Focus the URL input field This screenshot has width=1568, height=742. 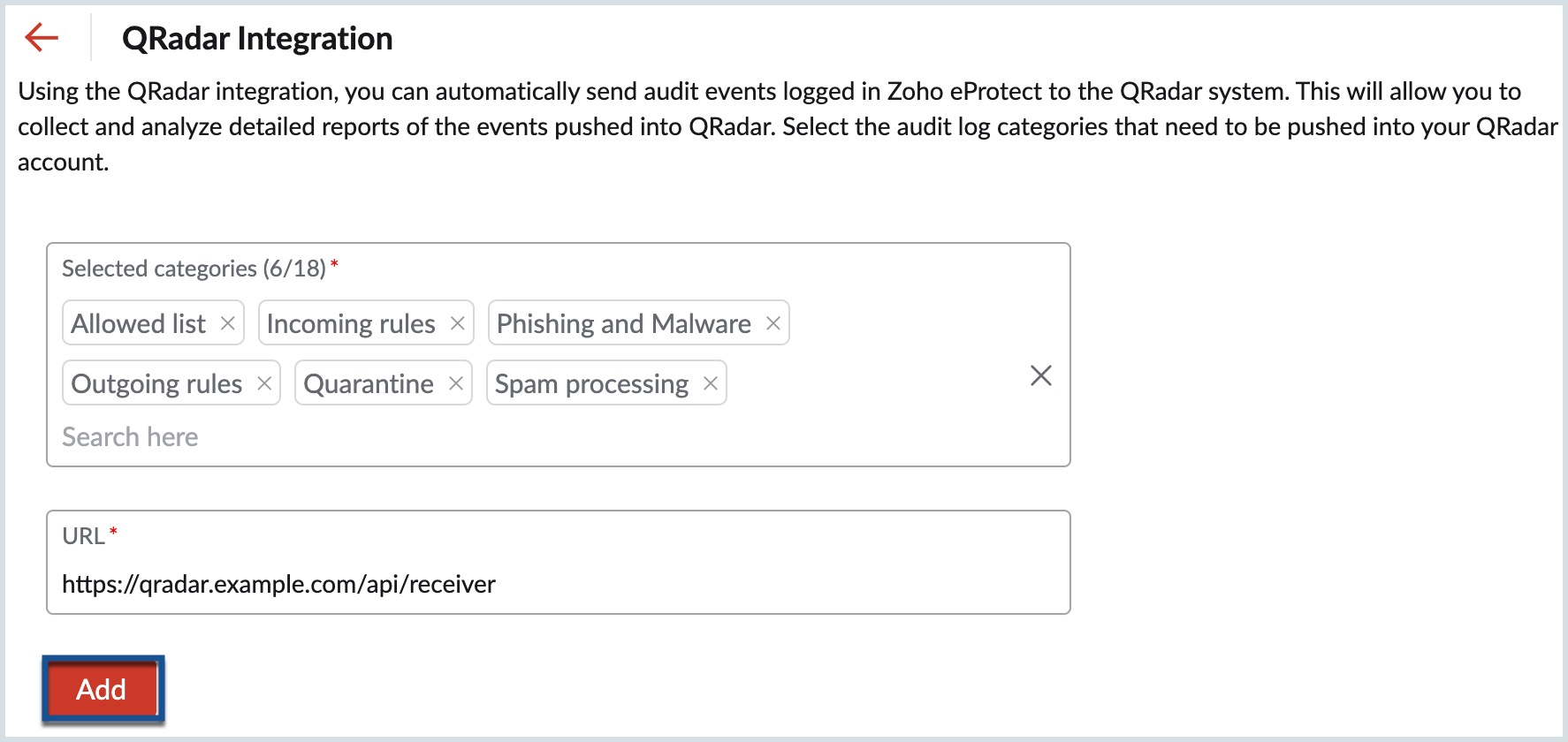coord(557,584)
